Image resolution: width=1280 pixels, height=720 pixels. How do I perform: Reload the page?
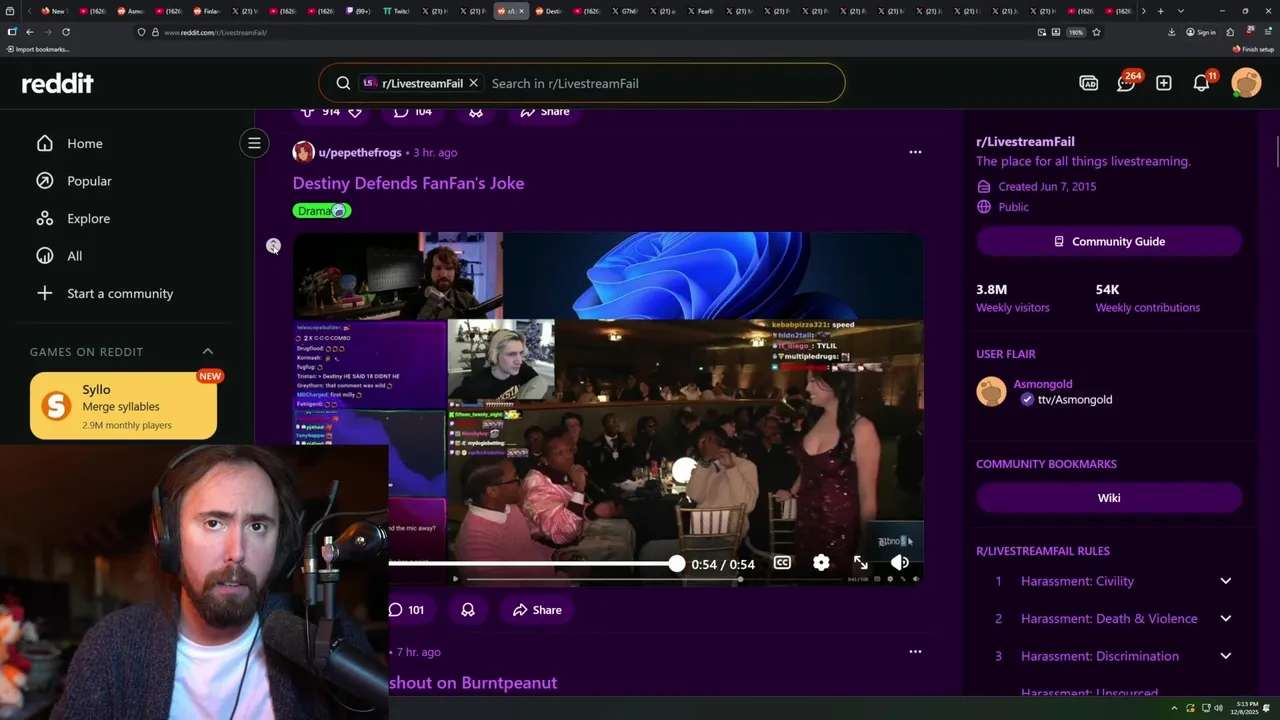tap(66, 32)
